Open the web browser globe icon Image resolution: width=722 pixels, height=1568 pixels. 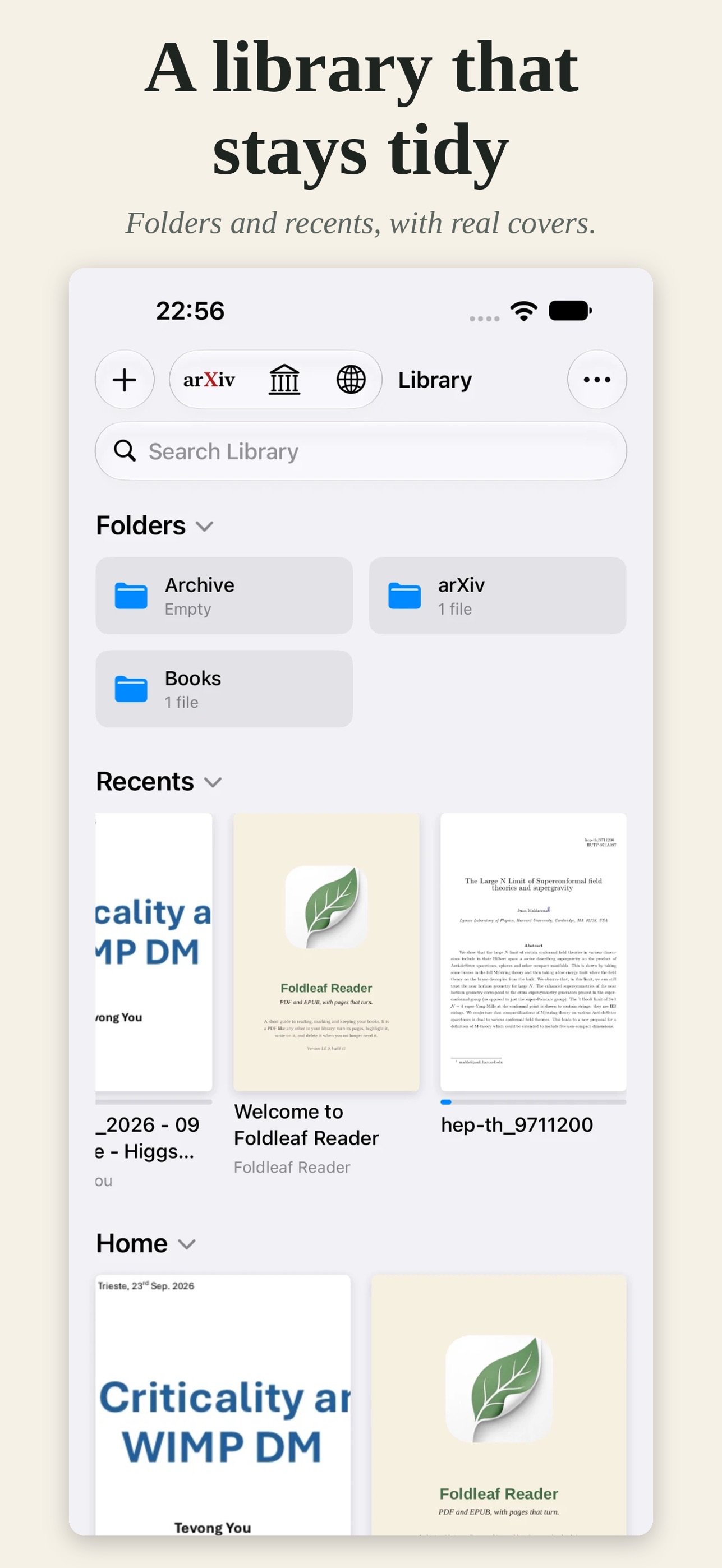pos(351,380)
